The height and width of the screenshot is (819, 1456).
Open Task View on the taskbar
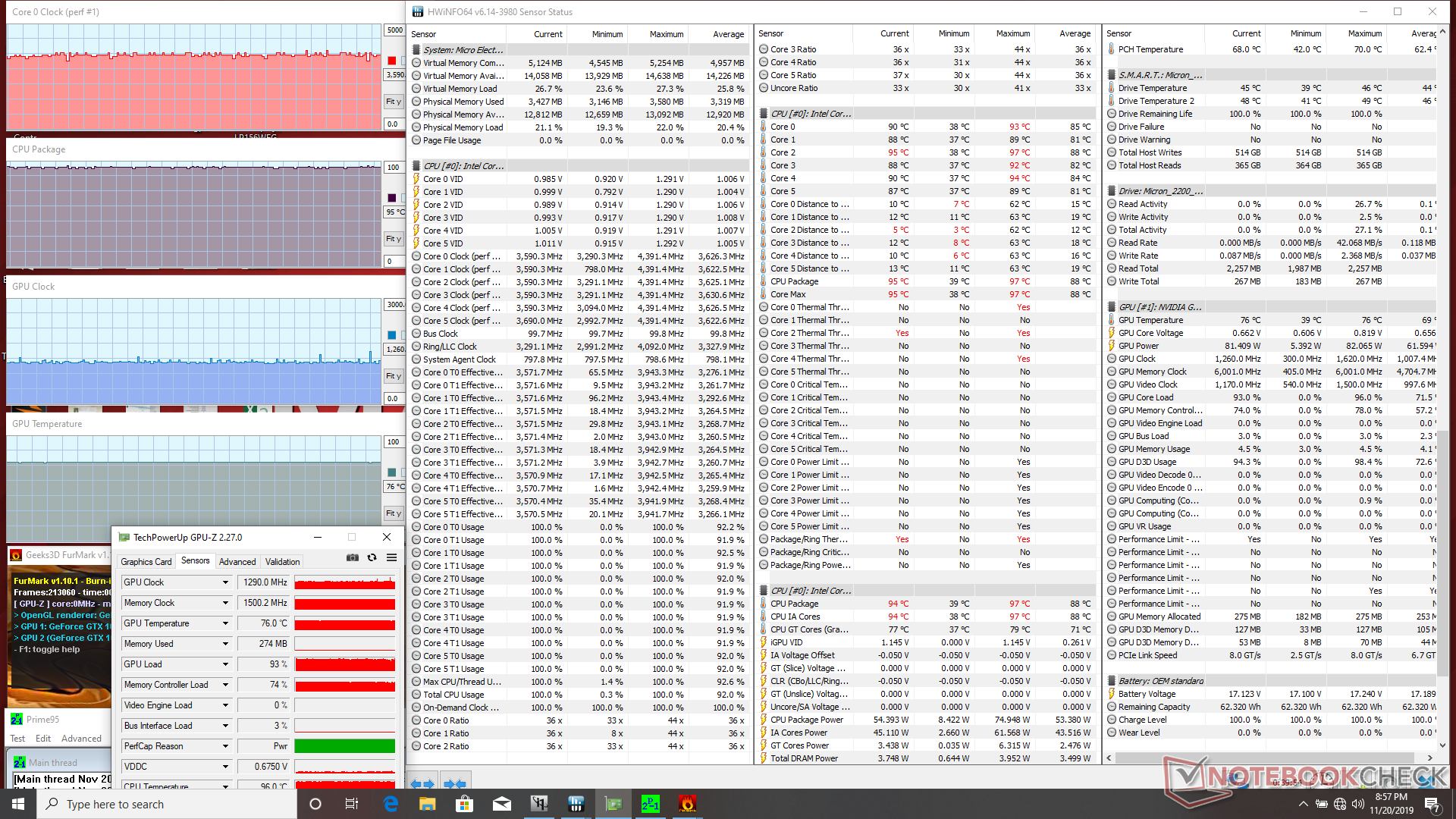(352, 804)
